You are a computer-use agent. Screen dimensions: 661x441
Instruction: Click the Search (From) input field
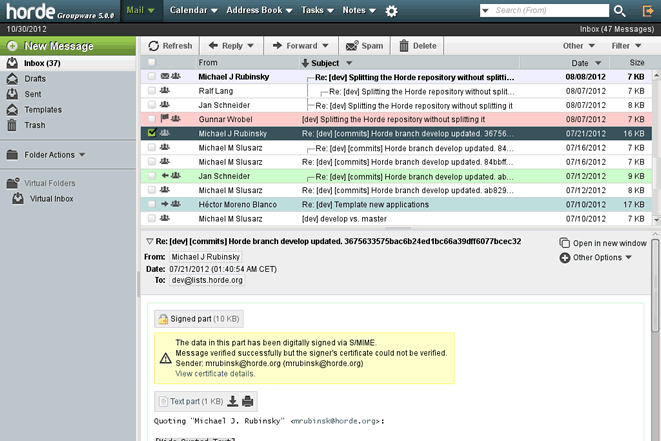[550, 11]
